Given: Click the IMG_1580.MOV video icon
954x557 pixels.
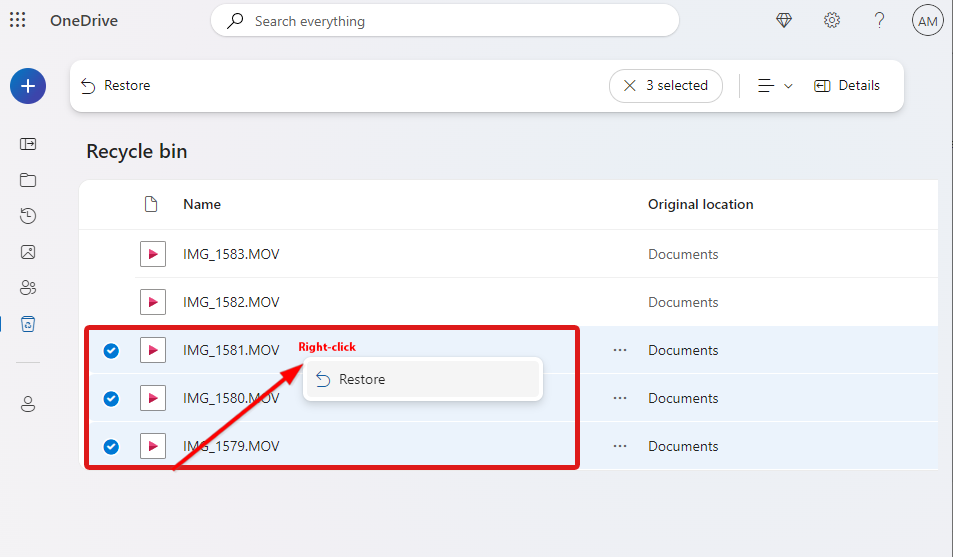Looking at the screenshot, I should click(x=153, y=398).
